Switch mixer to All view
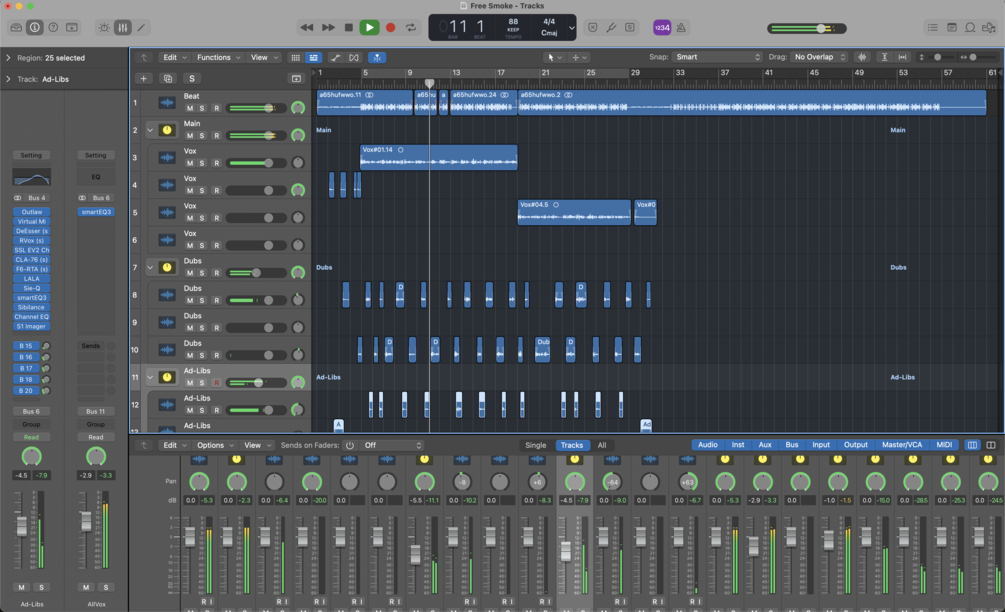This screenshot has height=612, width=1005. tap(602, 445)
